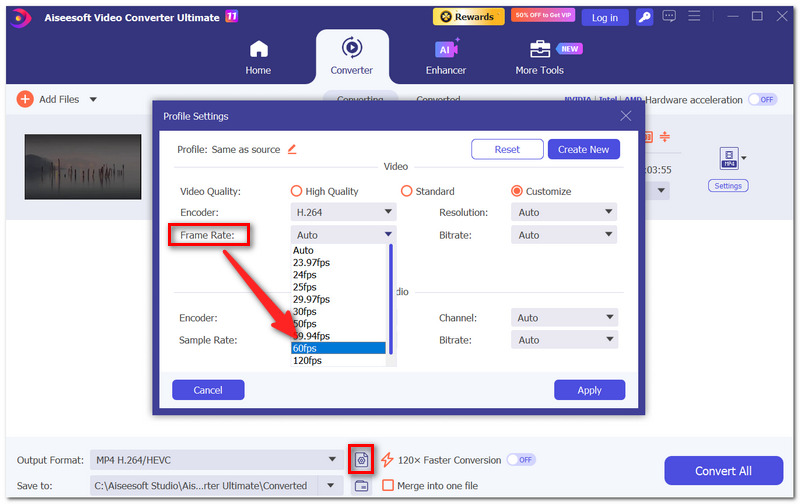Toggle 120× Faster Conversion switch
This screenshot has height=504, width=800.
[520, 460]
